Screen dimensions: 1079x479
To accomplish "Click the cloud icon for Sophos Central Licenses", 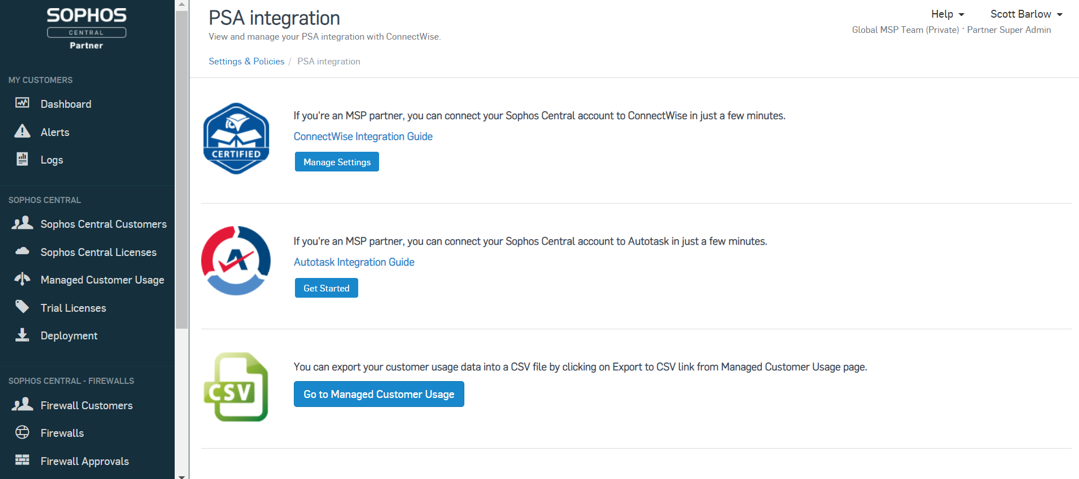I will click(x=22, y=252).
